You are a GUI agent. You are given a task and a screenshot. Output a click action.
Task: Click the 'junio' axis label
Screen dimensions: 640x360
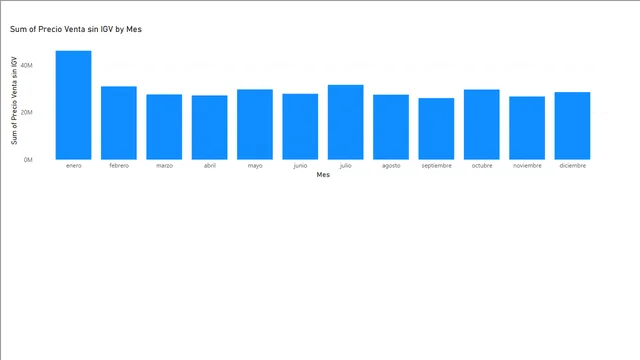[300, 165]
